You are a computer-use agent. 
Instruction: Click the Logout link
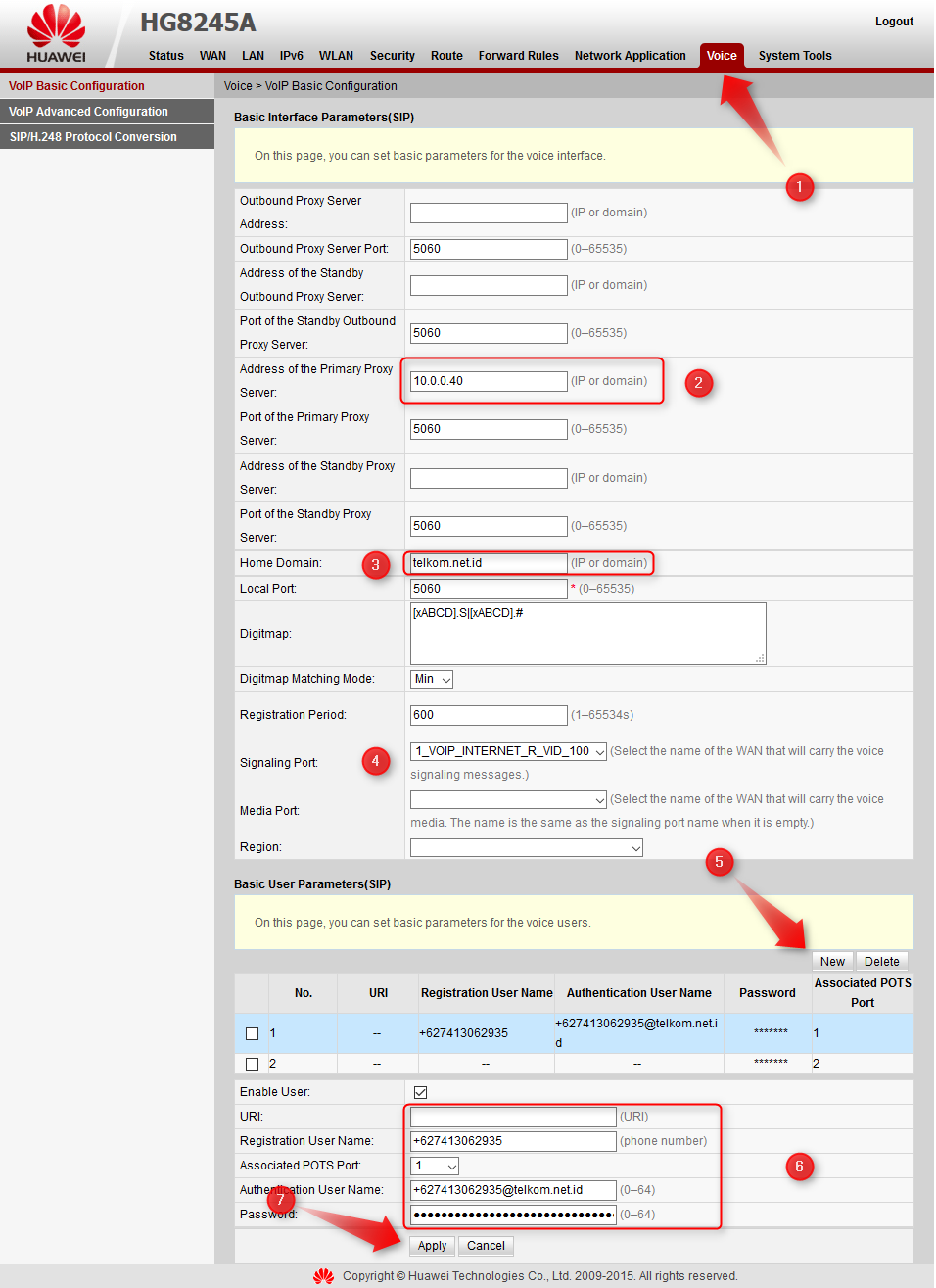point(894,22)
